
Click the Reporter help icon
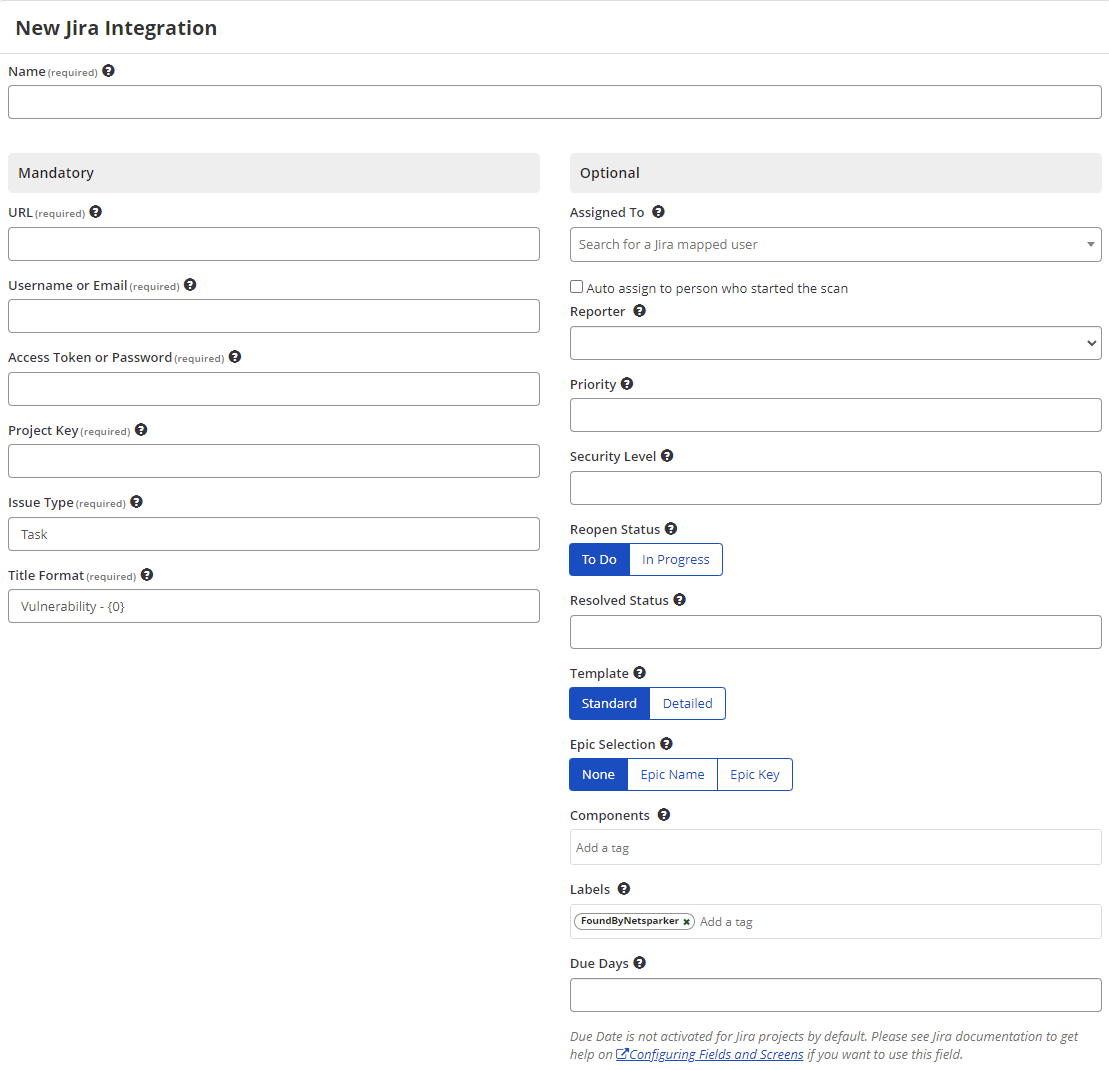click(x=639, y=310)
